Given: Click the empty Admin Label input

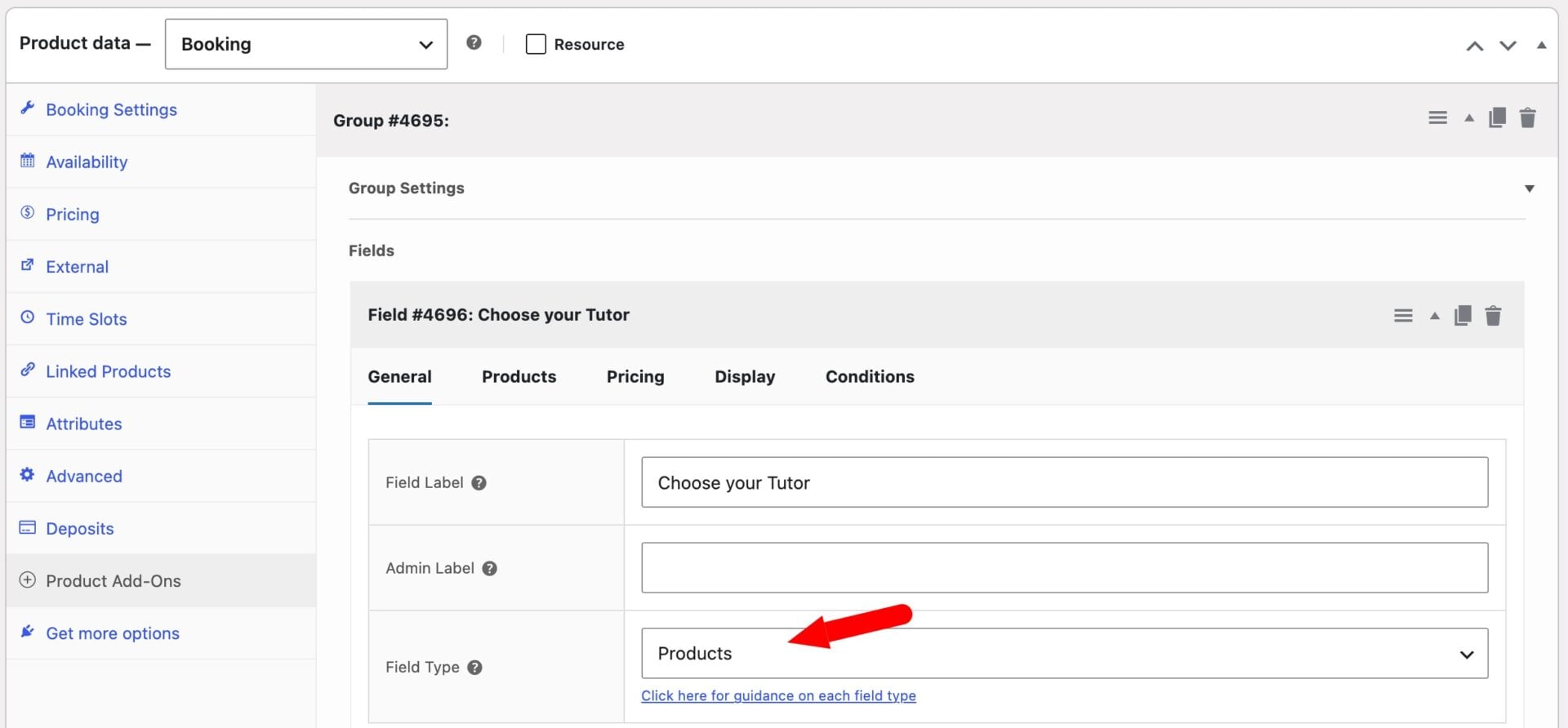Looking at the screenshot, I should pos(1064,567).
